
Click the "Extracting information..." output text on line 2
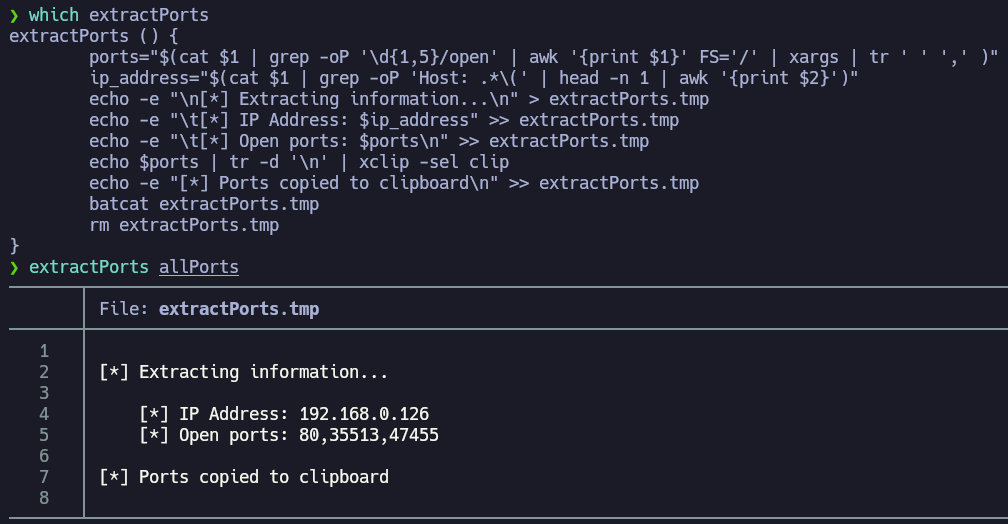[264, 372]
